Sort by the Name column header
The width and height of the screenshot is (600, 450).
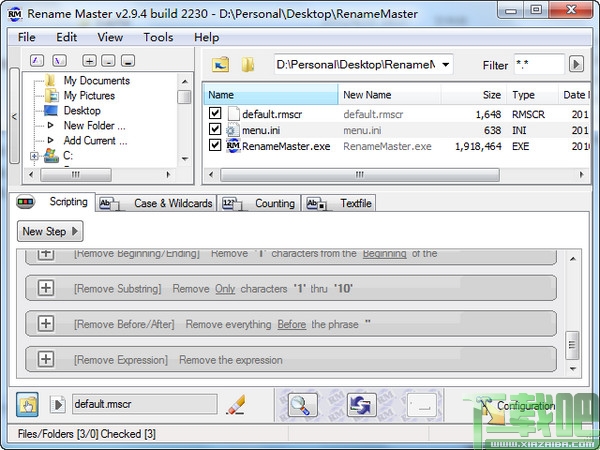271,95
